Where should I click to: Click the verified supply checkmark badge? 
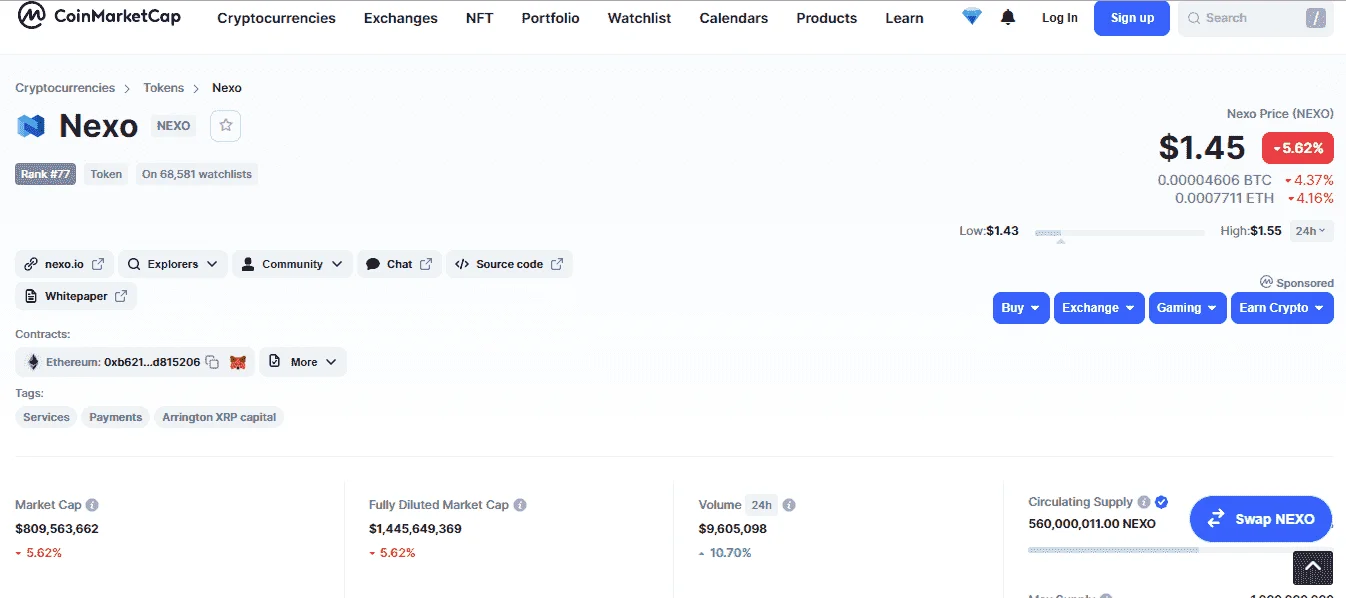(1161, 502)
